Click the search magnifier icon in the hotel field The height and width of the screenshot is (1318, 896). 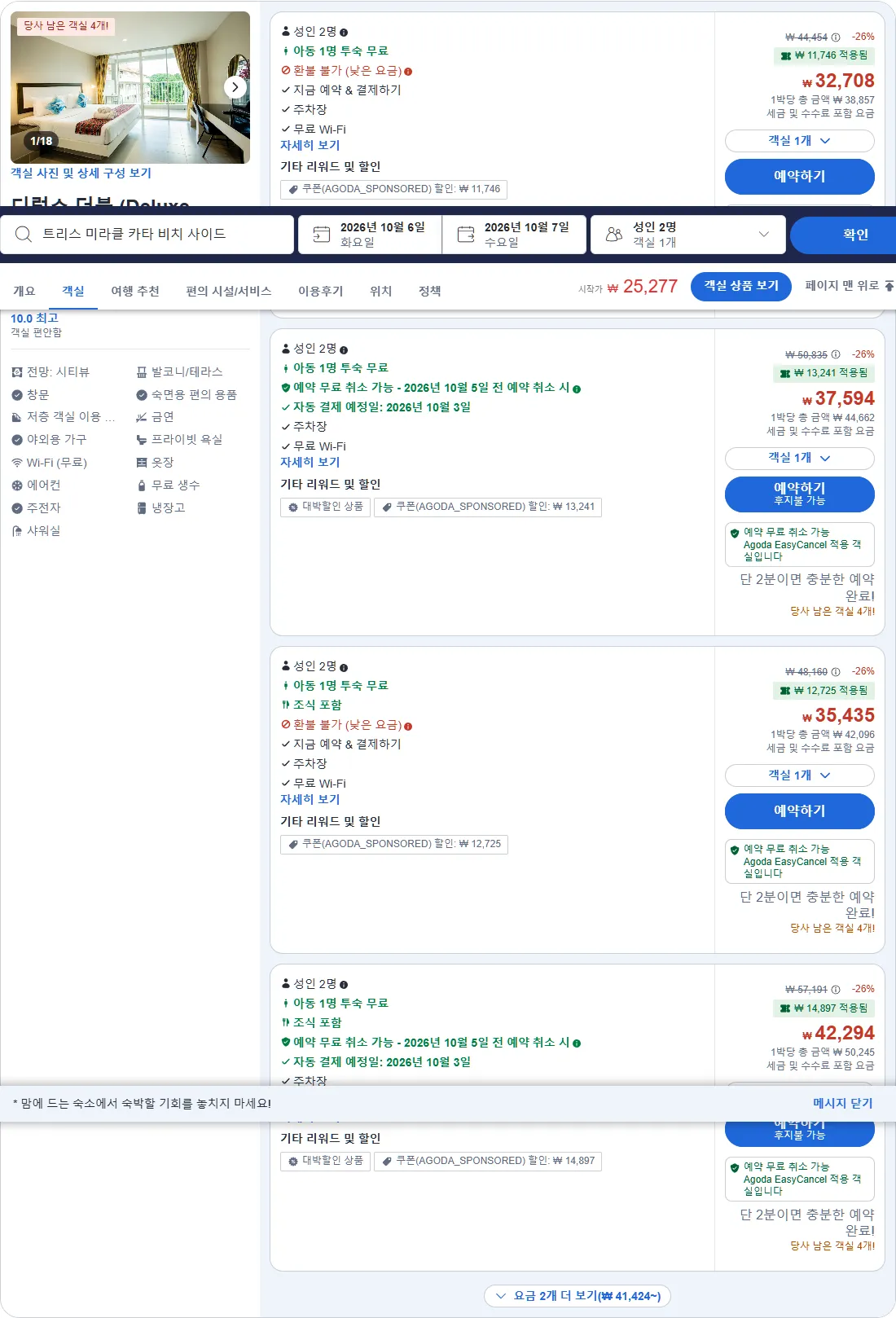(x=24, y=235)
